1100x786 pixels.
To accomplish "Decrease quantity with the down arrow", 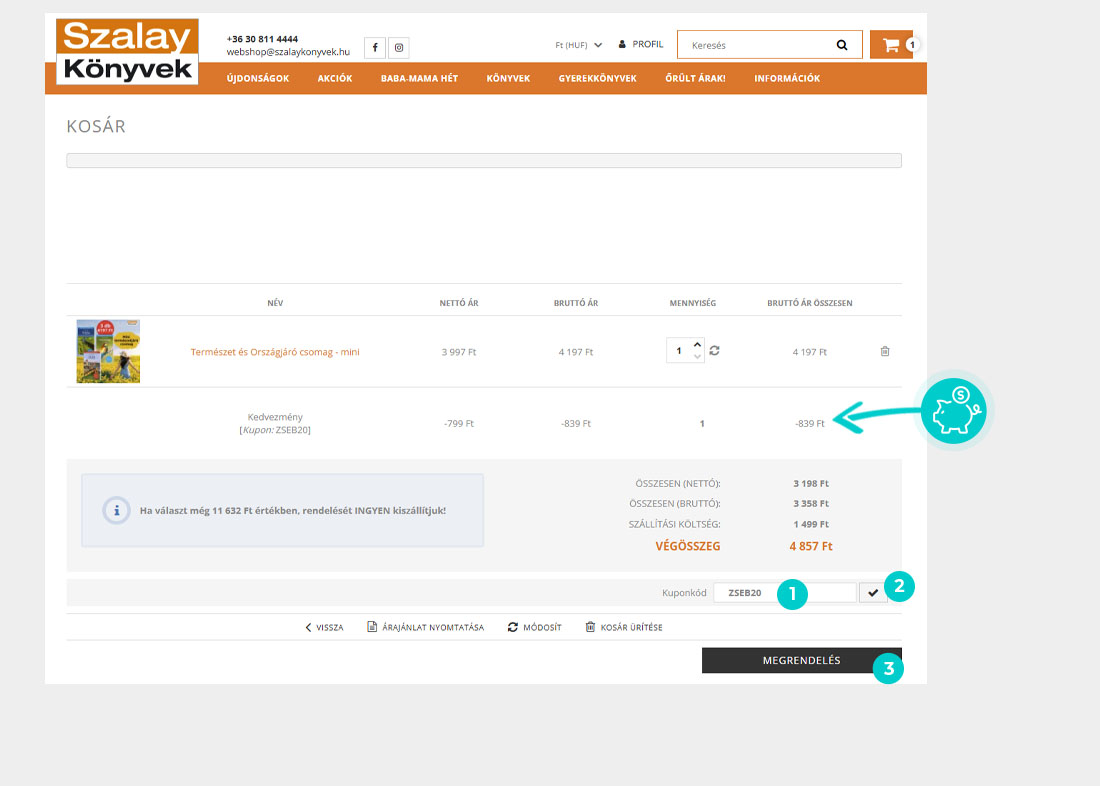I will coord(697,357).
